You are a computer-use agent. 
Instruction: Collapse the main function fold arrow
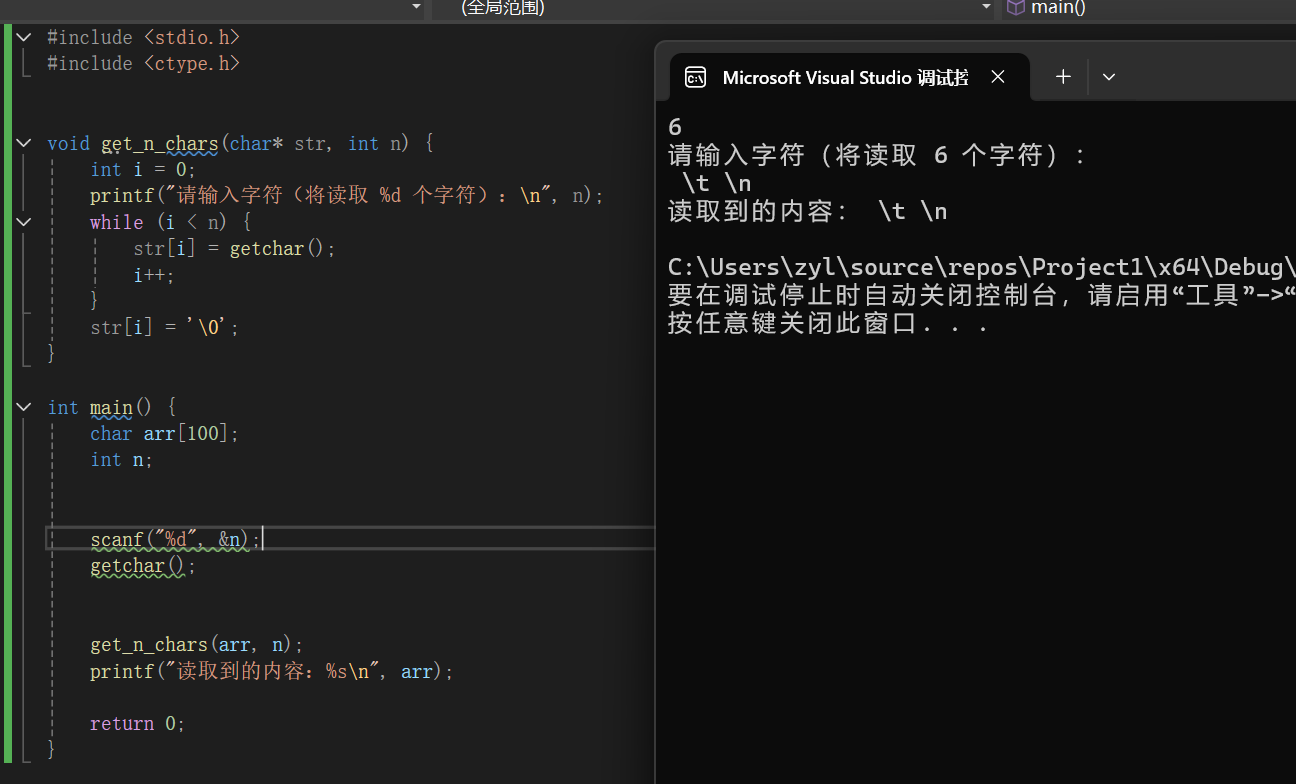[24, 407]
